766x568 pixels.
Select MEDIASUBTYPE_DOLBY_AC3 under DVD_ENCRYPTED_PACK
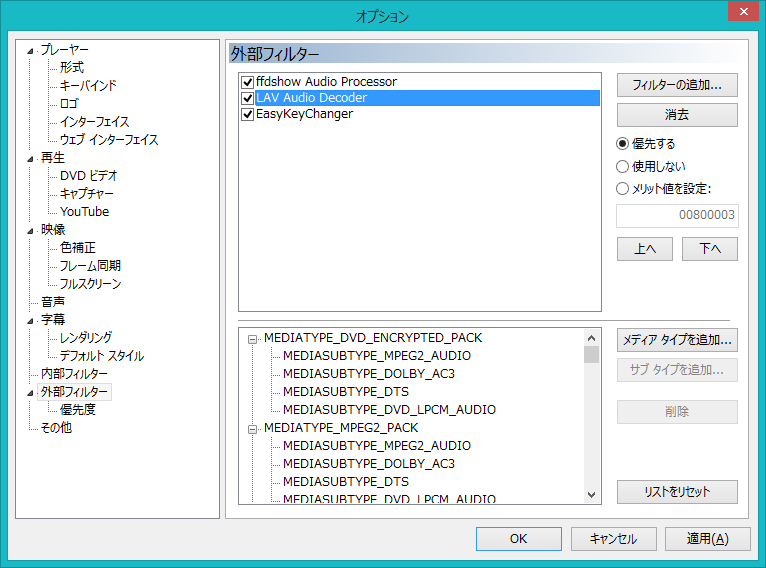369,374
